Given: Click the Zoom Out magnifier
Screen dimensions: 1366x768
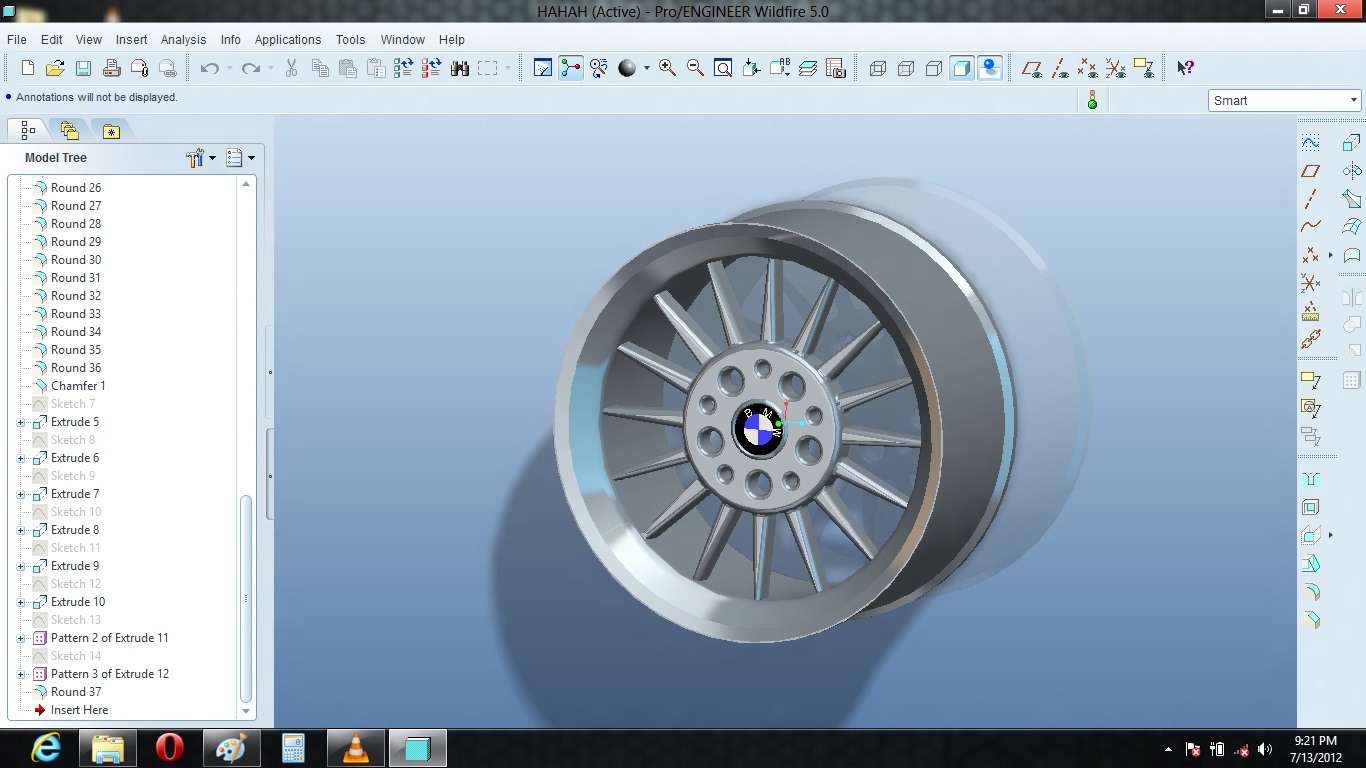Looking at the screenshot, I should tap(695, 68).
